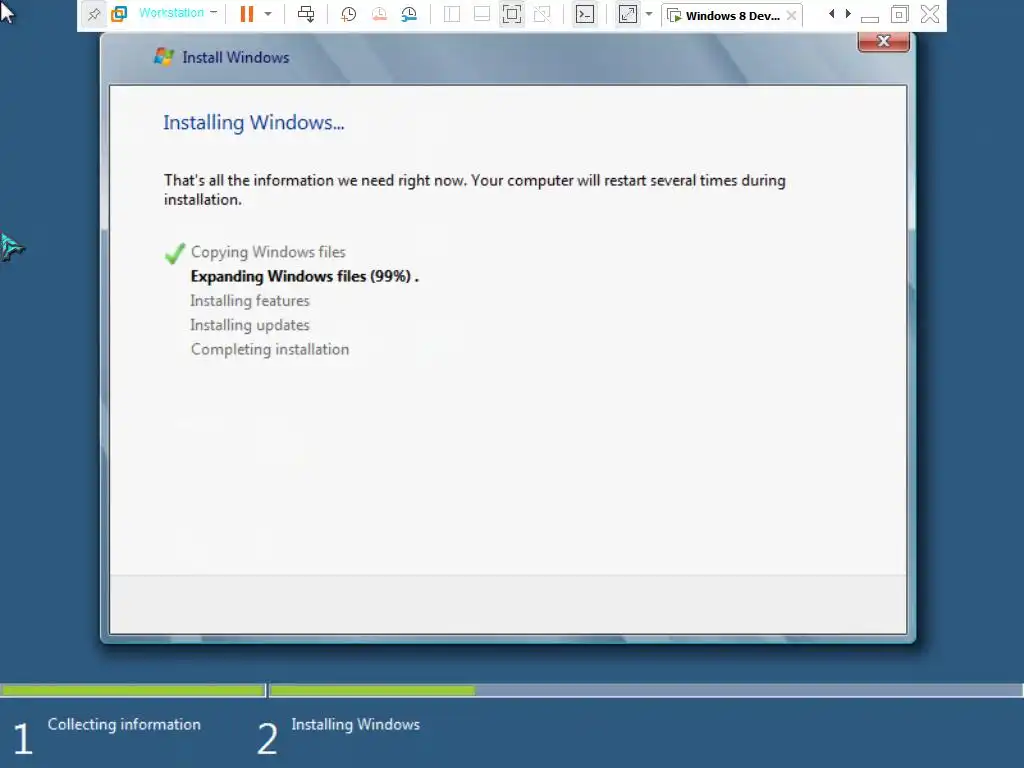Take a snapshot of the VM
The image size is (1024, 768).
(348, 14)
